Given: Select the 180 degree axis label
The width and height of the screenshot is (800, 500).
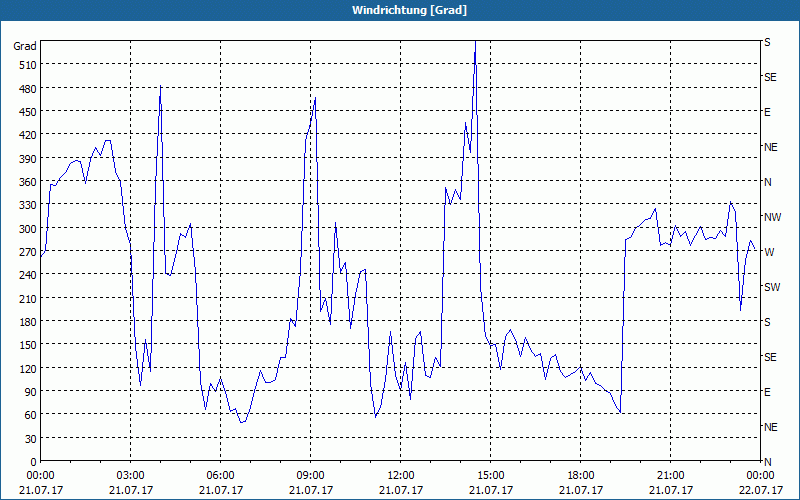Looking at the screenshot, I should [x=28, y=322].
